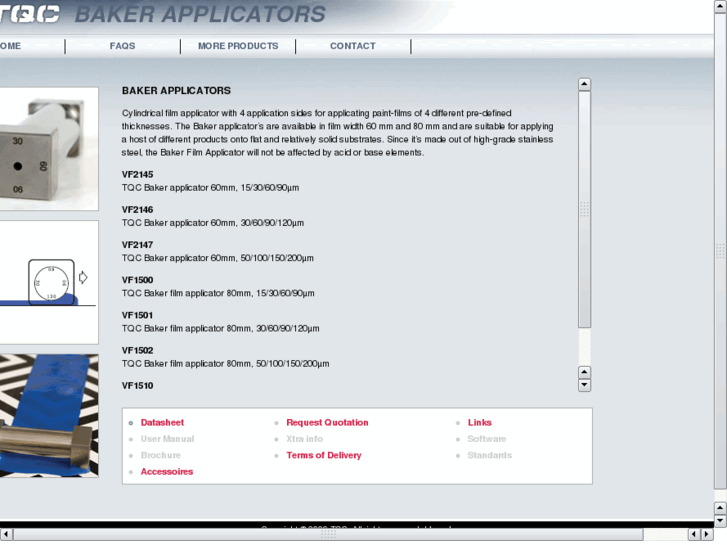Screen dimensions: 727x545
Task: Click the browser horizontal scrollbar thumb
Action: [328, 534]
